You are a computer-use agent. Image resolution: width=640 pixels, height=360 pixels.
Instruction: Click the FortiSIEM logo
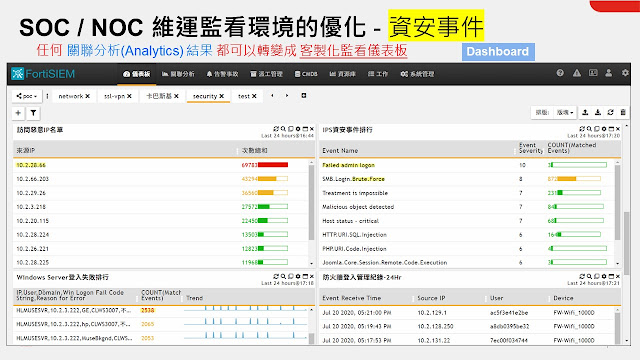[43, 74]
